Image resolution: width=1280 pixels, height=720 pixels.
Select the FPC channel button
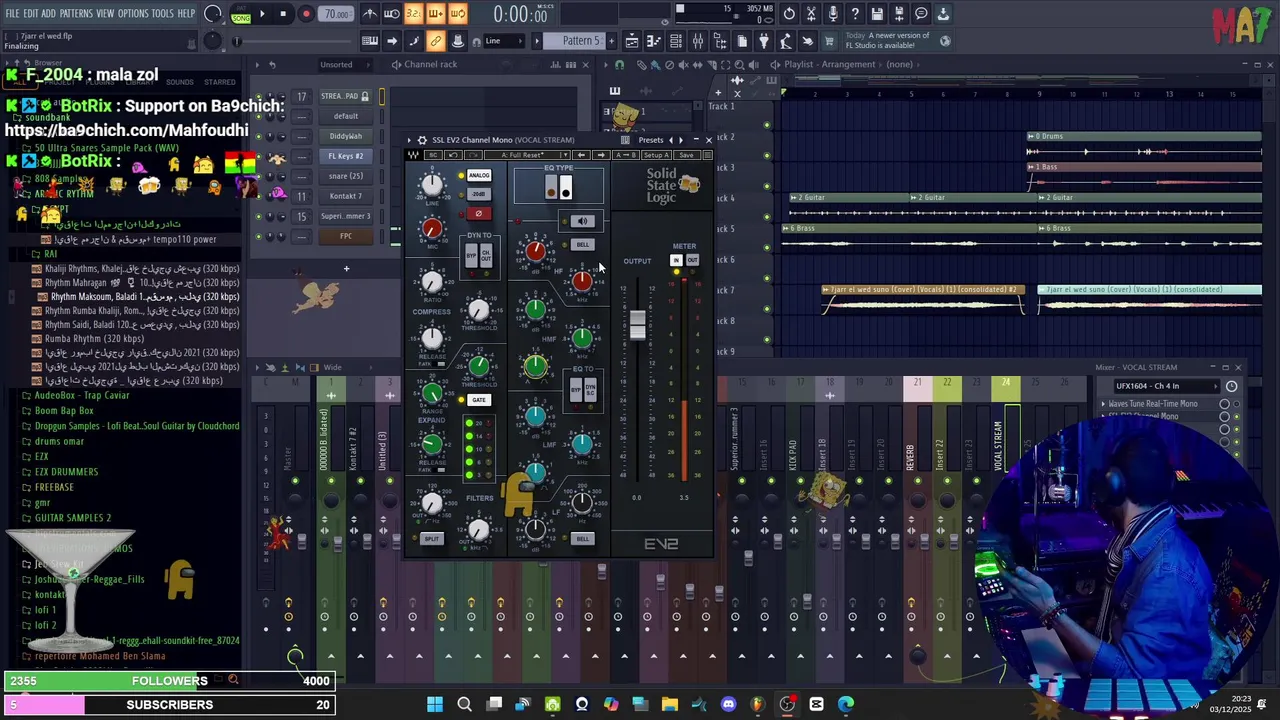tap(346, 236)
